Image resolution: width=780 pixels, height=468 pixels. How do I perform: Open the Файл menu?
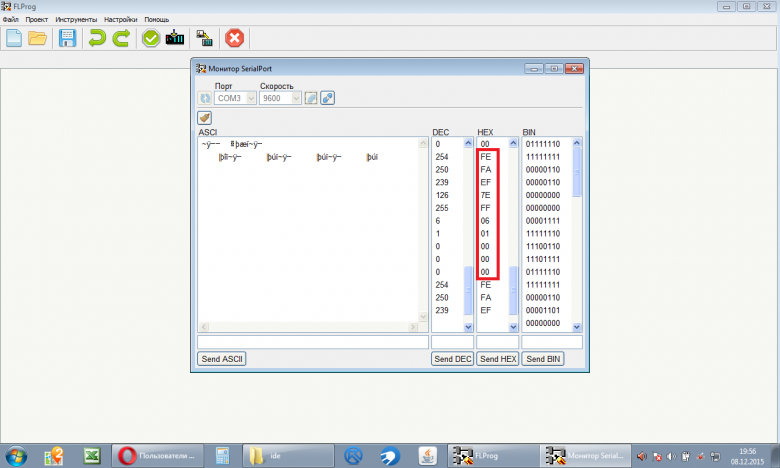[x=10, y=19]
